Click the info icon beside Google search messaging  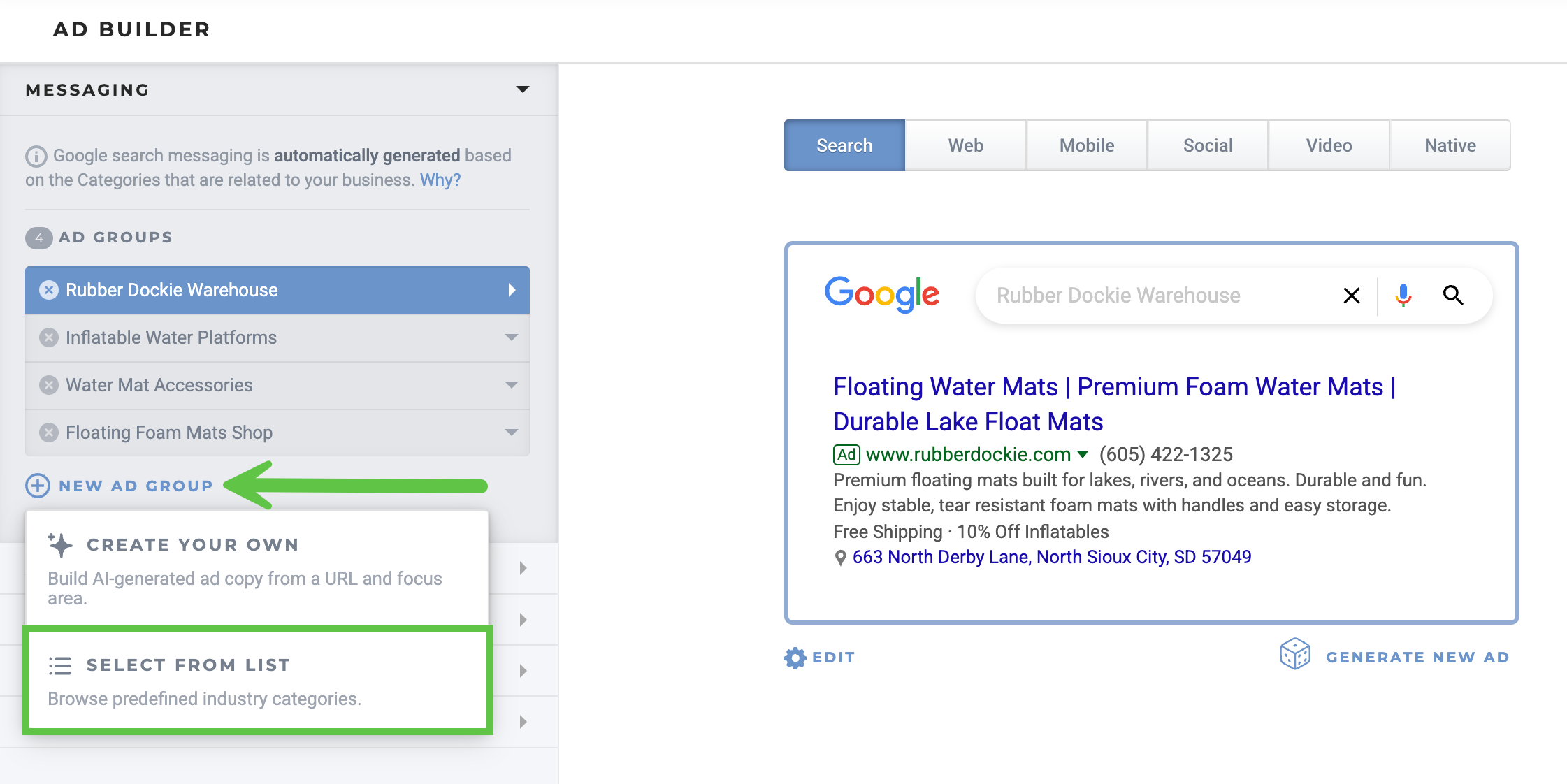coord(36,156)
